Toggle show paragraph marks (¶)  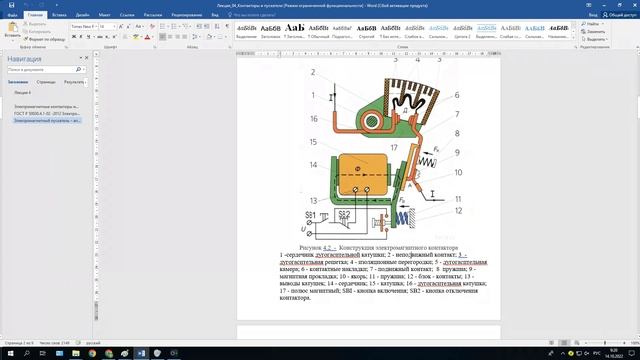coord(227,27)
